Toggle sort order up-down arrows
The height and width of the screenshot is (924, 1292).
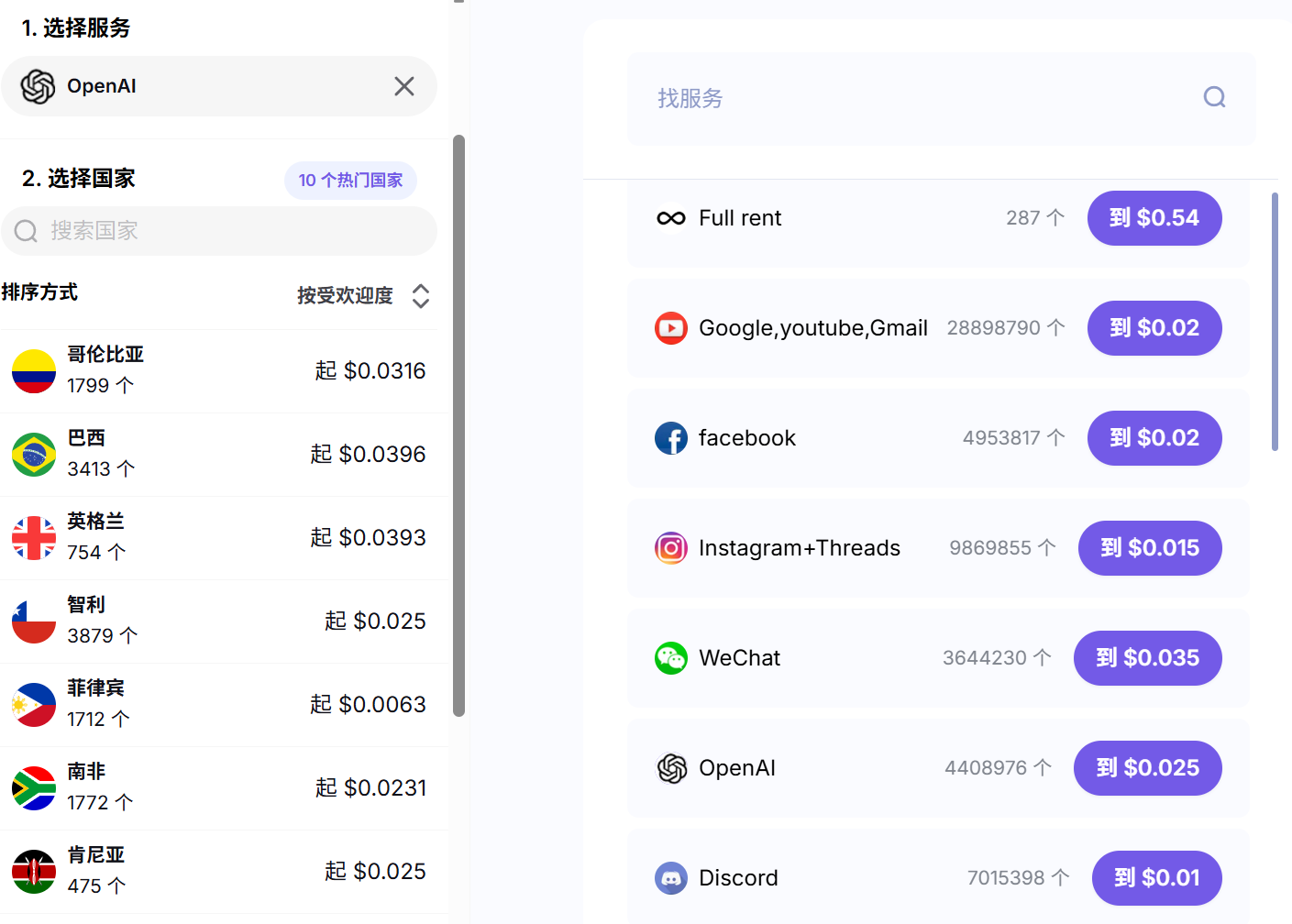[421, 295]
